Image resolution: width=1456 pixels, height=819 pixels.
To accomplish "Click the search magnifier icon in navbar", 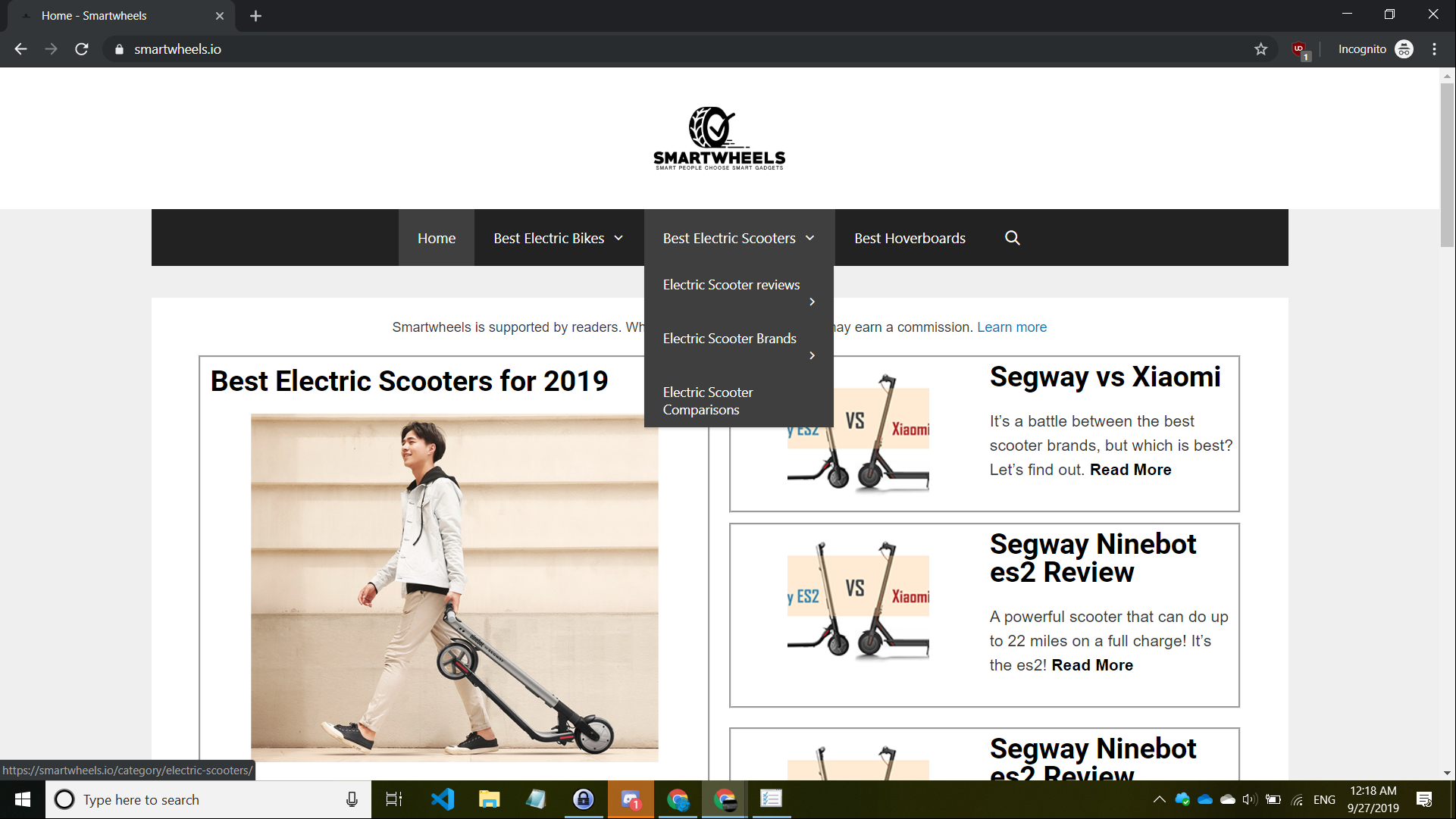I will (1012, 238).
